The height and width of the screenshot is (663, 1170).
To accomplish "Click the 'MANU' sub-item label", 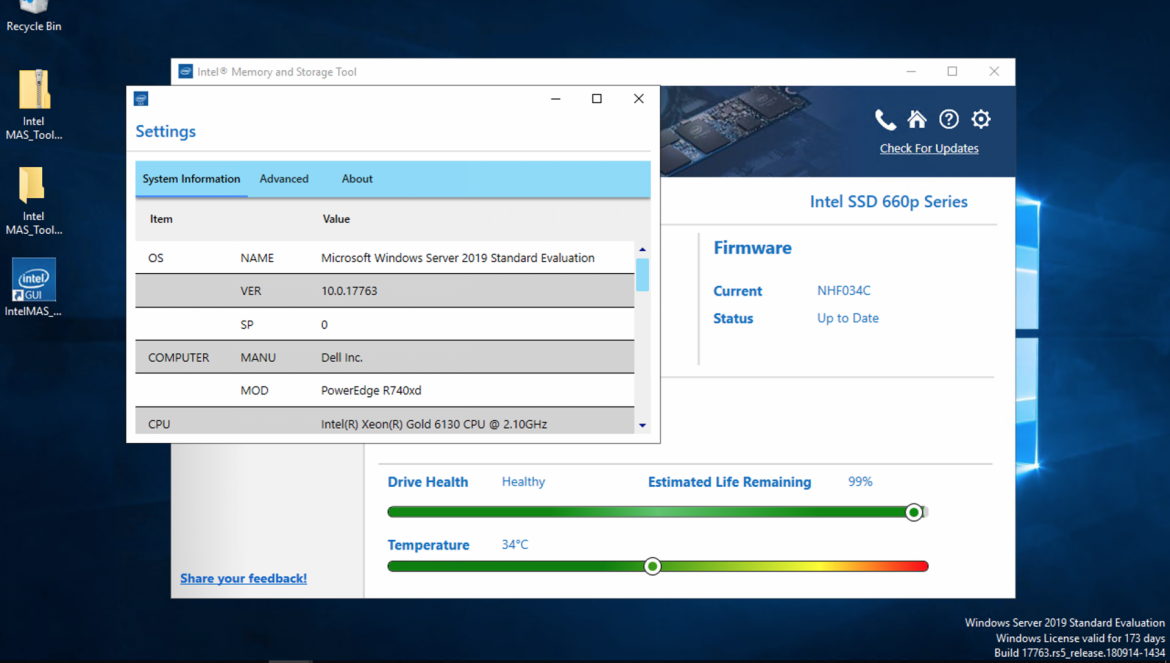I will (258, 357).
